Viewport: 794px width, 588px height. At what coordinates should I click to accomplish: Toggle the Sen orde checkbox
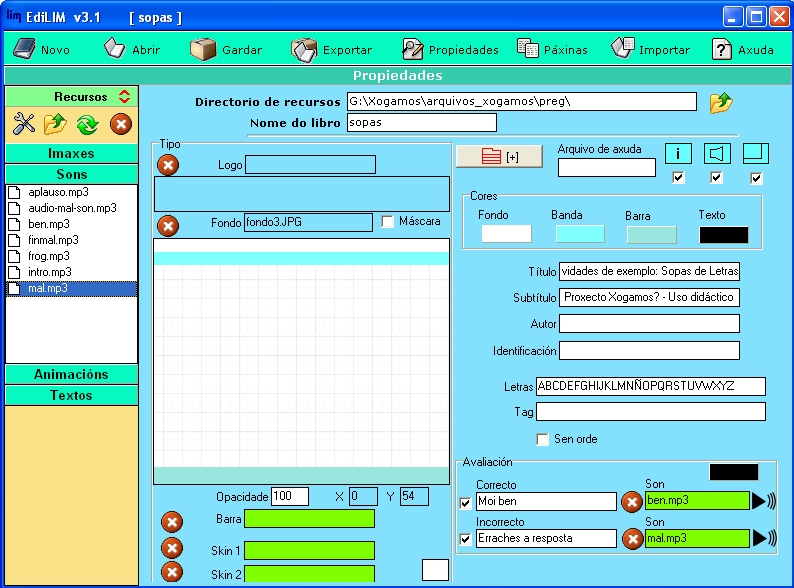543,439
